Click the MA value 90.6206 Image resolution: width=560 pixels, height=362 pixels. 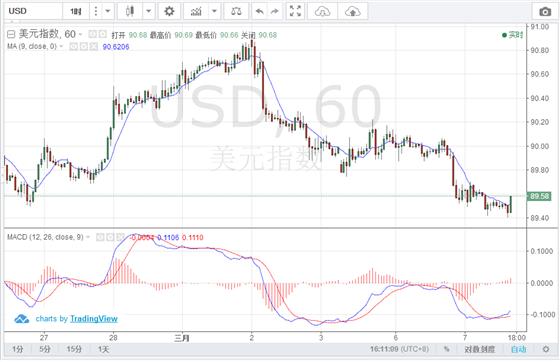[x=116, y=47]
